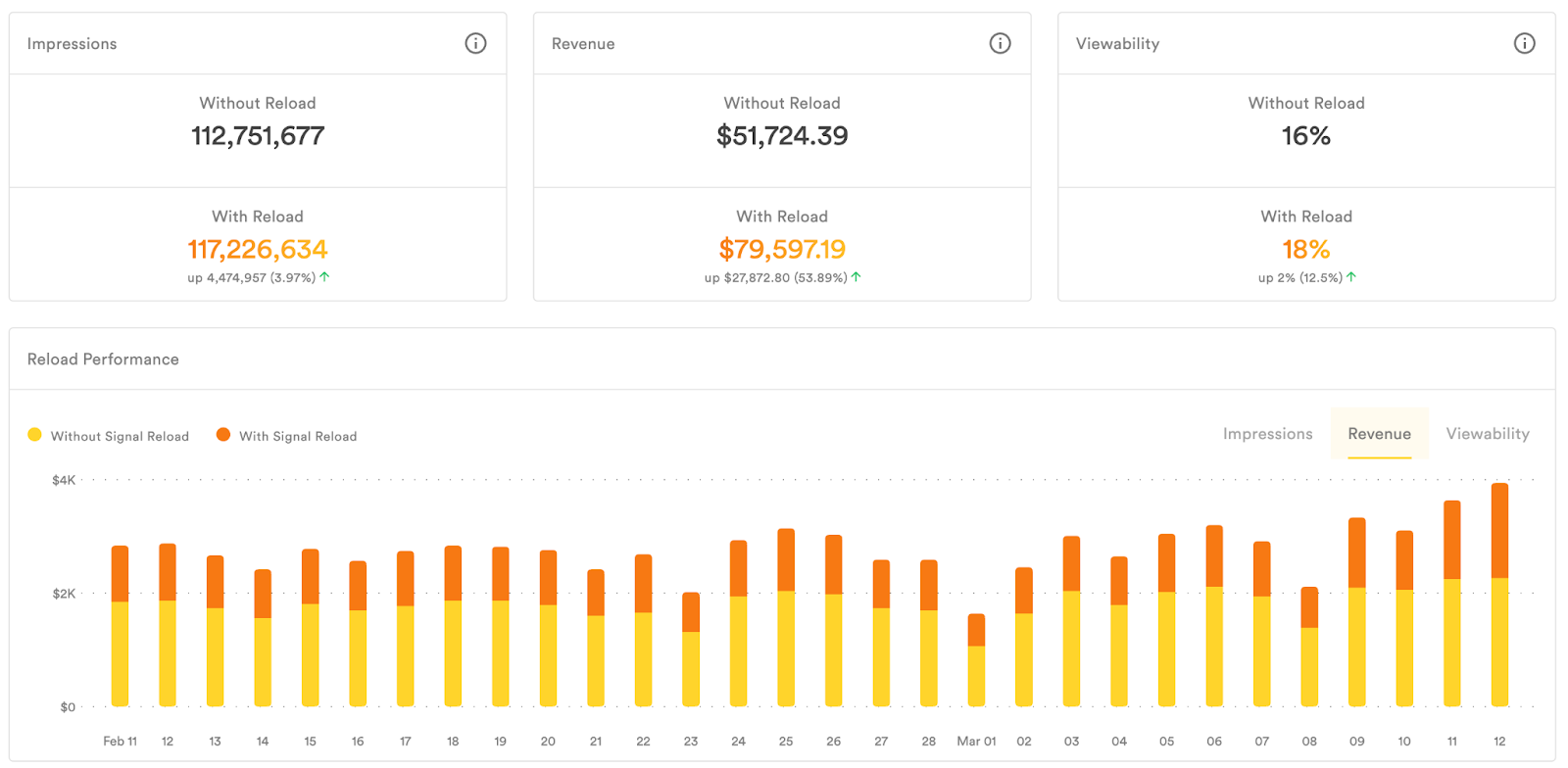This screenshot has height=768, width=1568.
Task: Switch to the Impressions chart tab
Action: tap(1267, 434)
